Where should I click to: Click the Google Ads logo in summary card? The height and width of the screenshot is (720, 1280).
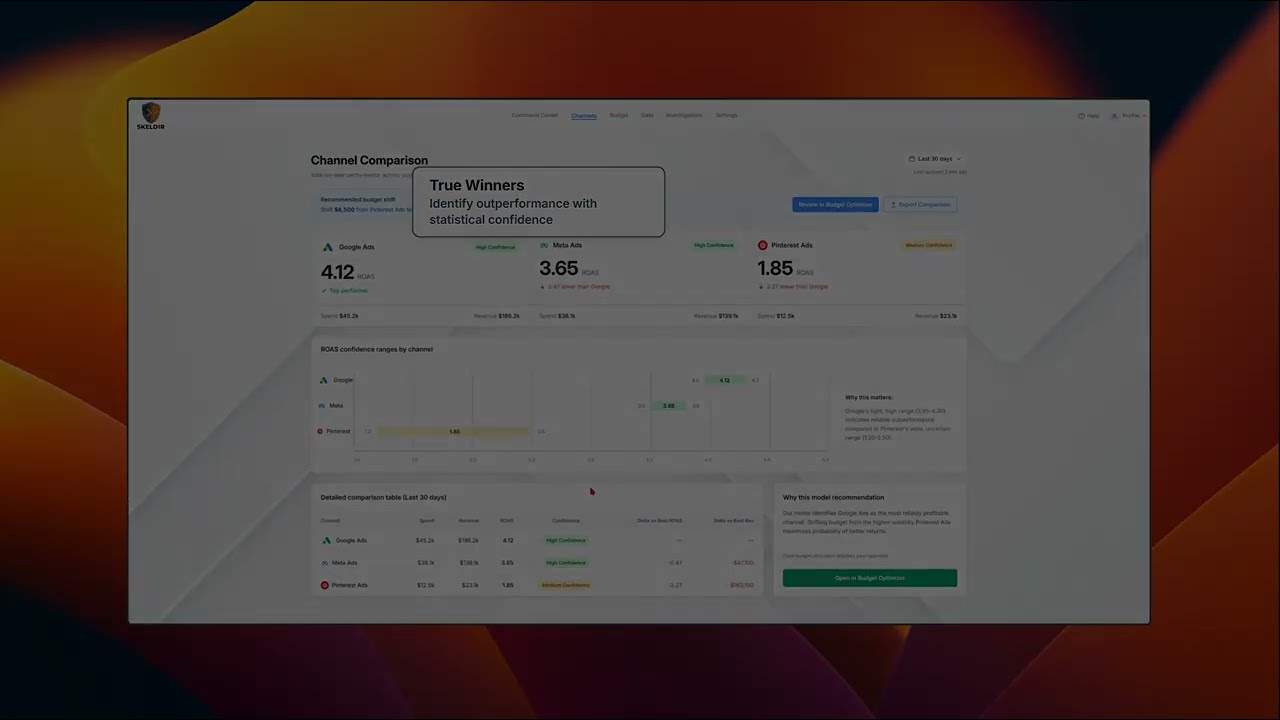327,247
